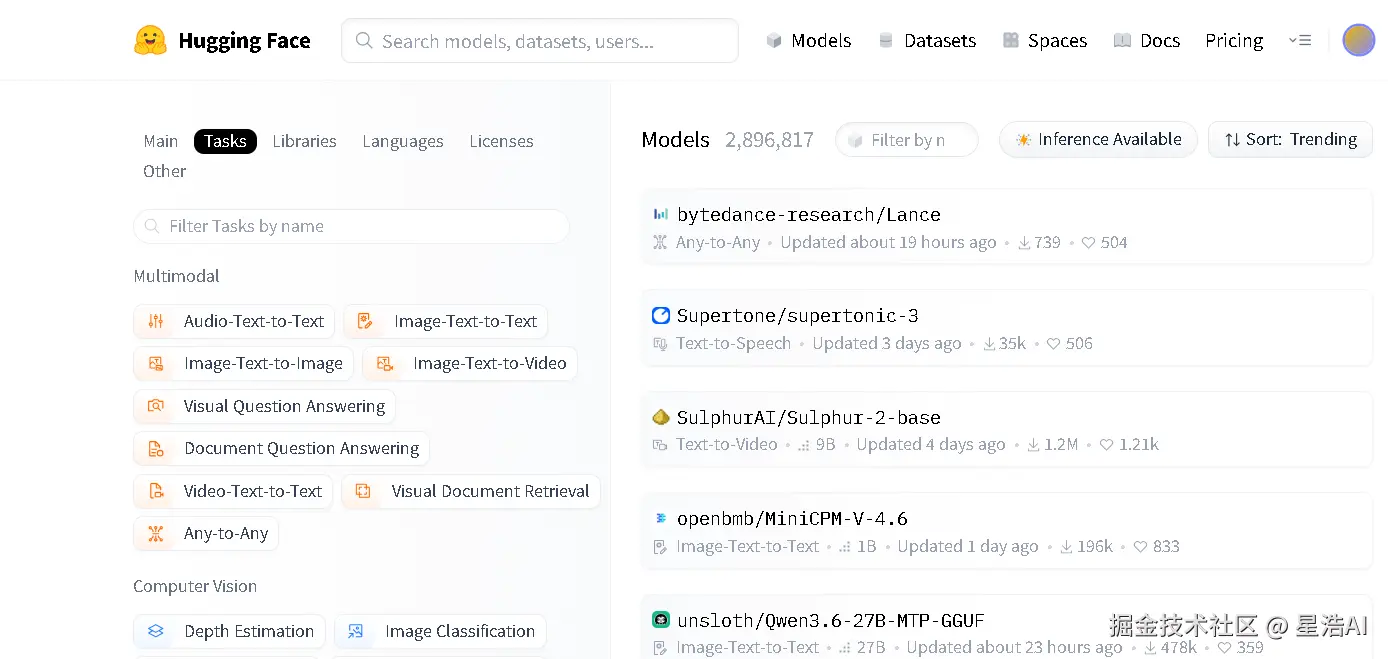Click the Image-Text-to-Image filter icon
1388x659 pixels.
(155, 364)
